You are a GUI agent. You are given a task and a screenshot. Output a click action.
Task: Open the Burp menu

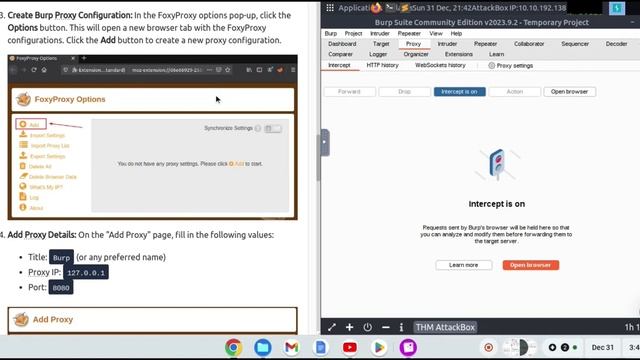(331, 33)
